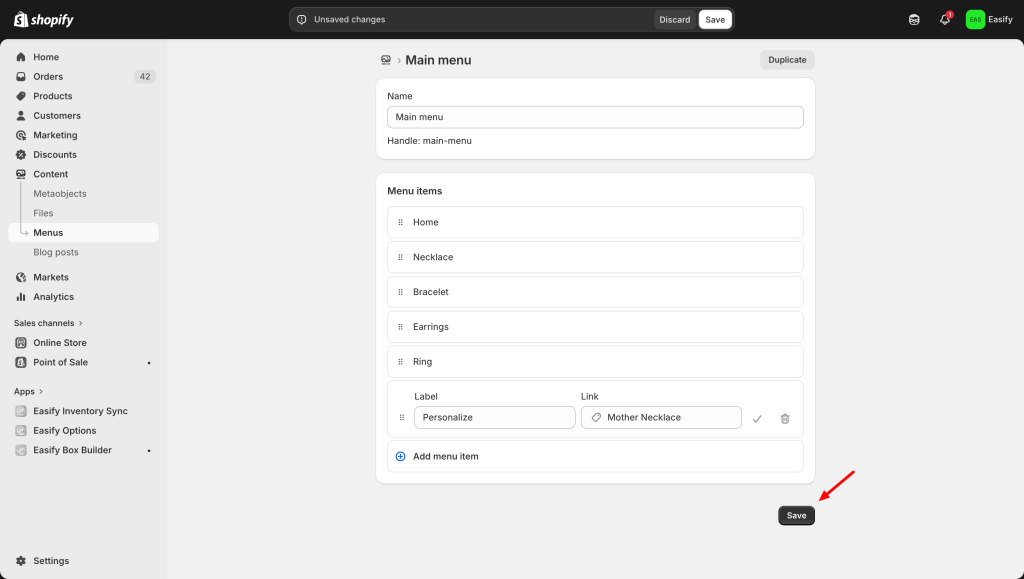
Task: Click Discard in the unsaved changes bar
Action: pyautogui.click(x=674, y=20)
